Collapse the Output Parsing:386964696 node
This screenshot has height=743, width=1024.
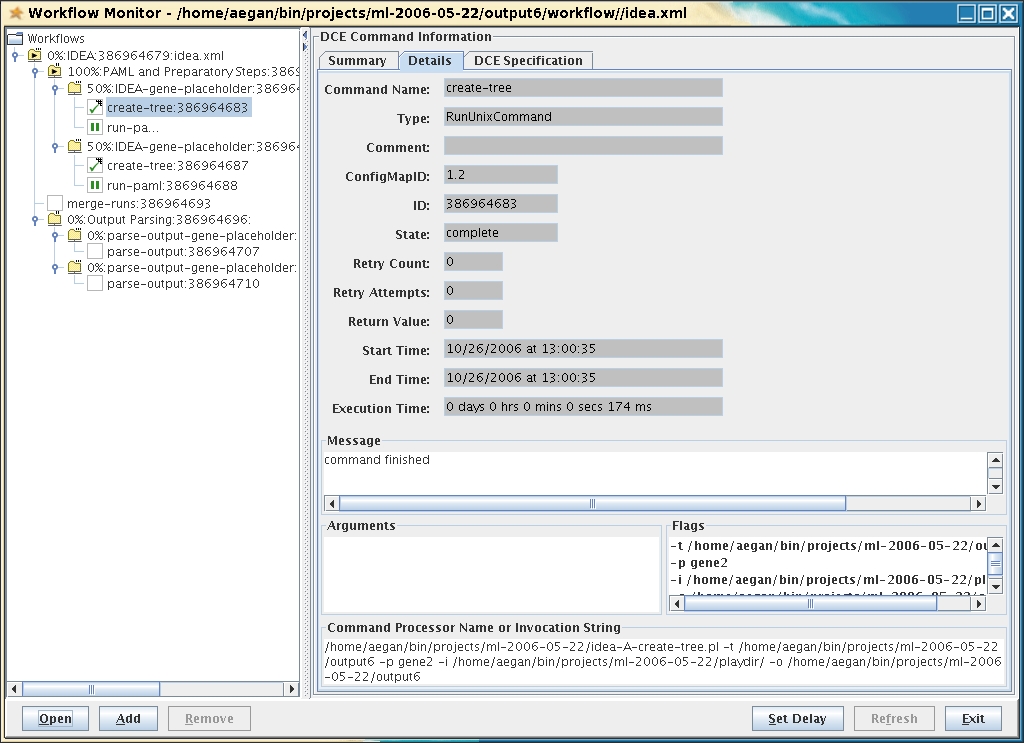pyautogui.click(x=35, y=220)
